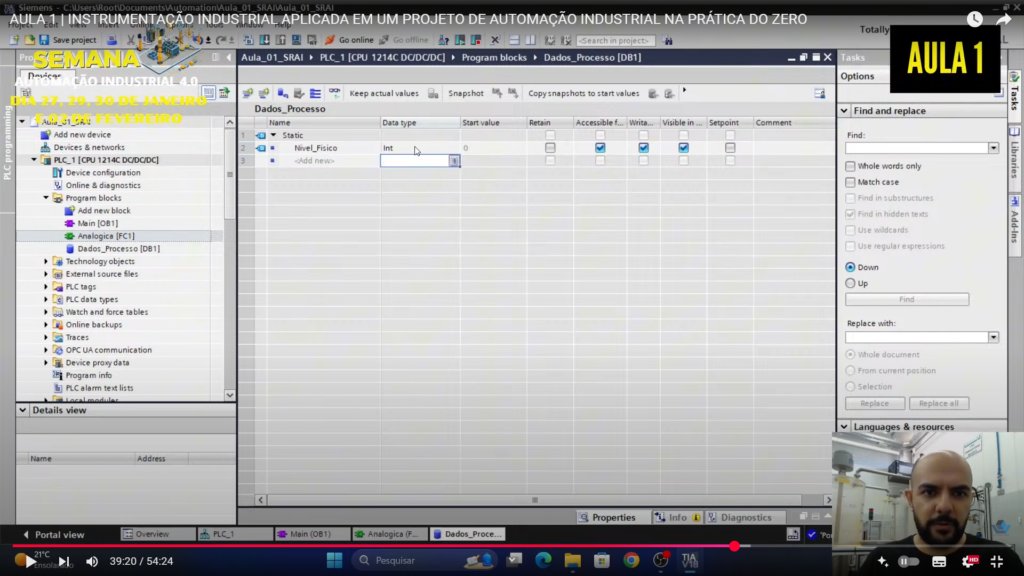Click Go online in the toolbar
This screenshot has width=1024, height=576.
point(349,40)
